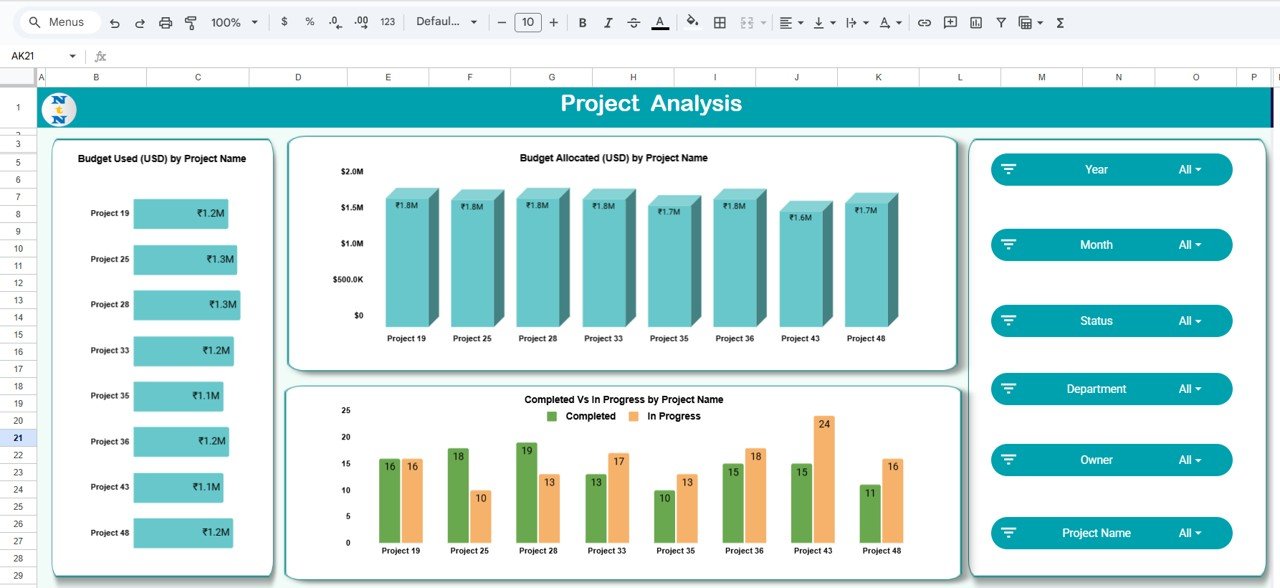Click the Insert chart icon

(976, 22)
